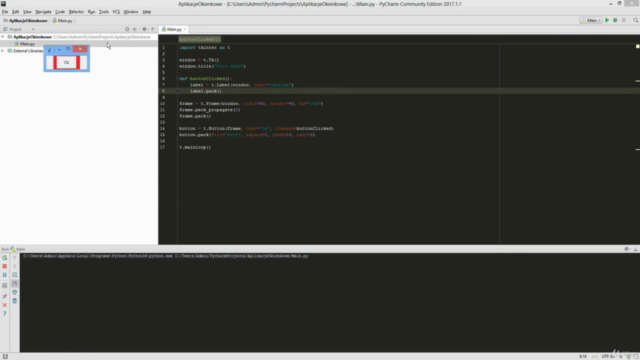Pause output with blue pause icon
Image resolution: width=640 pixels, height=360 pixels.
tap(4, 275)
